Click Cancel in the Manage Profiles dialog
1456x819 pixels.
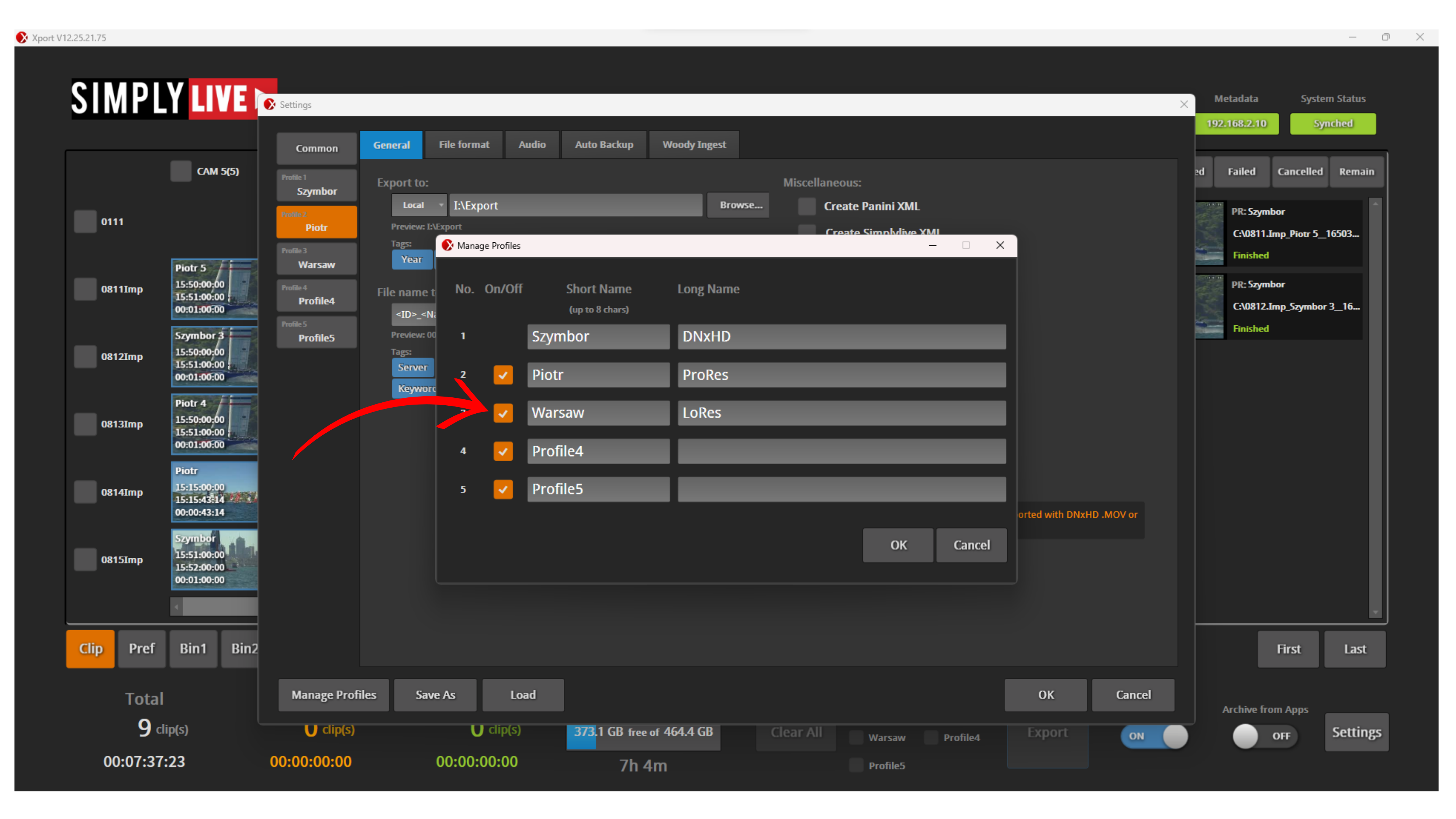point(971,545)
